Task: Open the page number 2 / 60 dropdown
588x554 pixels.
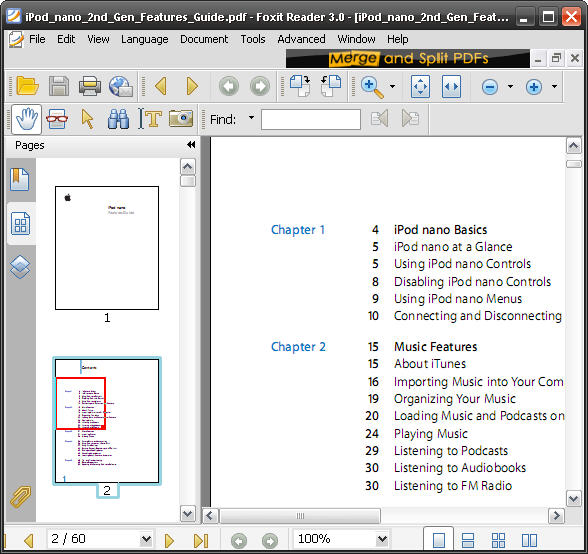Action: (146, 539)
